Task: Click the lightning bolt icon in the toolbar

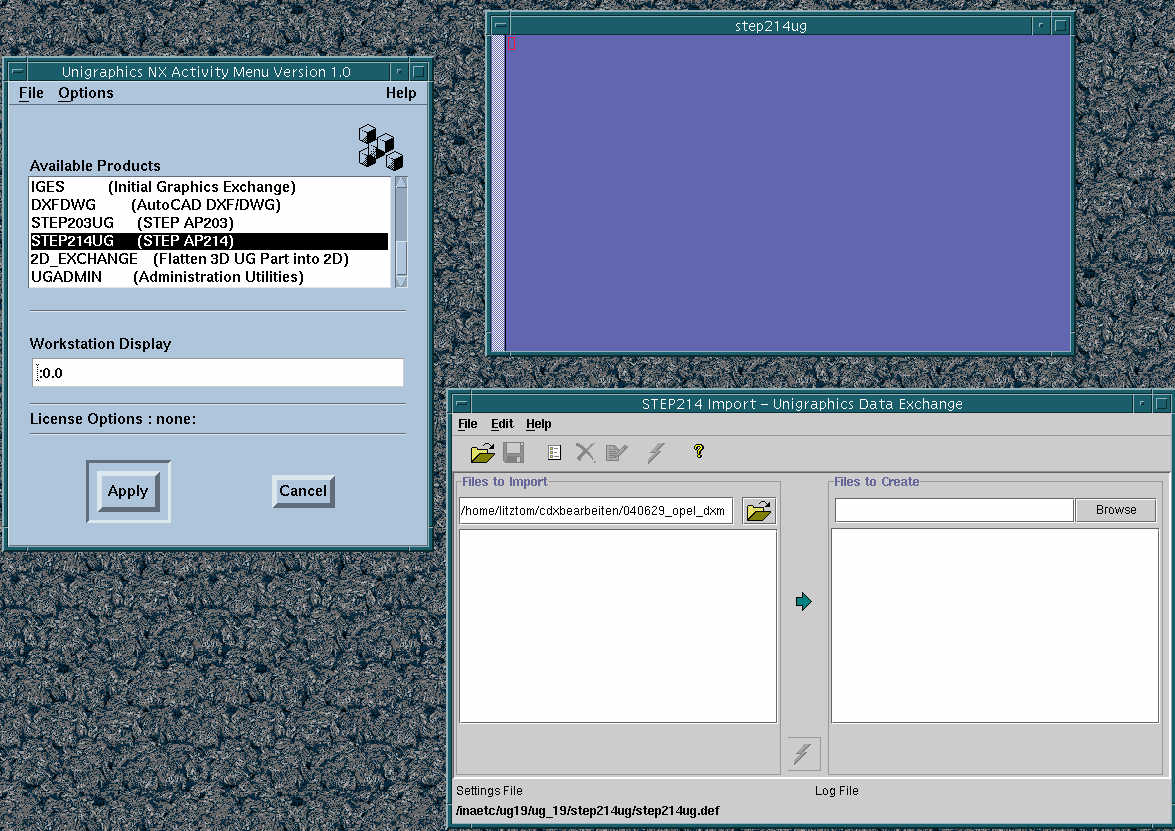Action: 656,453
